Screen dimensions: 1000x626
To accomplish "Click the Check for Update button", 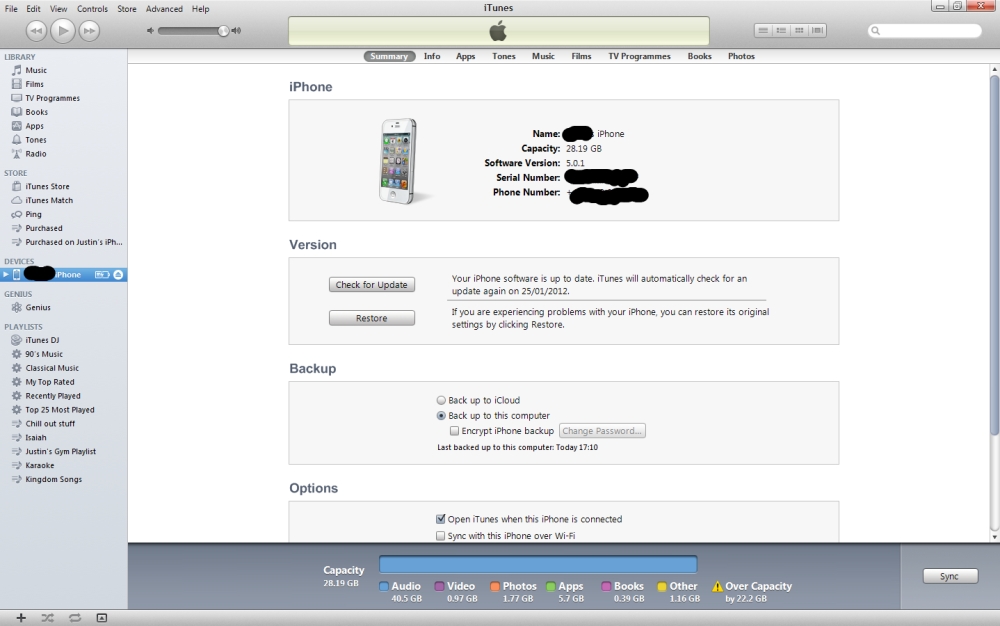I will (372, 285).
